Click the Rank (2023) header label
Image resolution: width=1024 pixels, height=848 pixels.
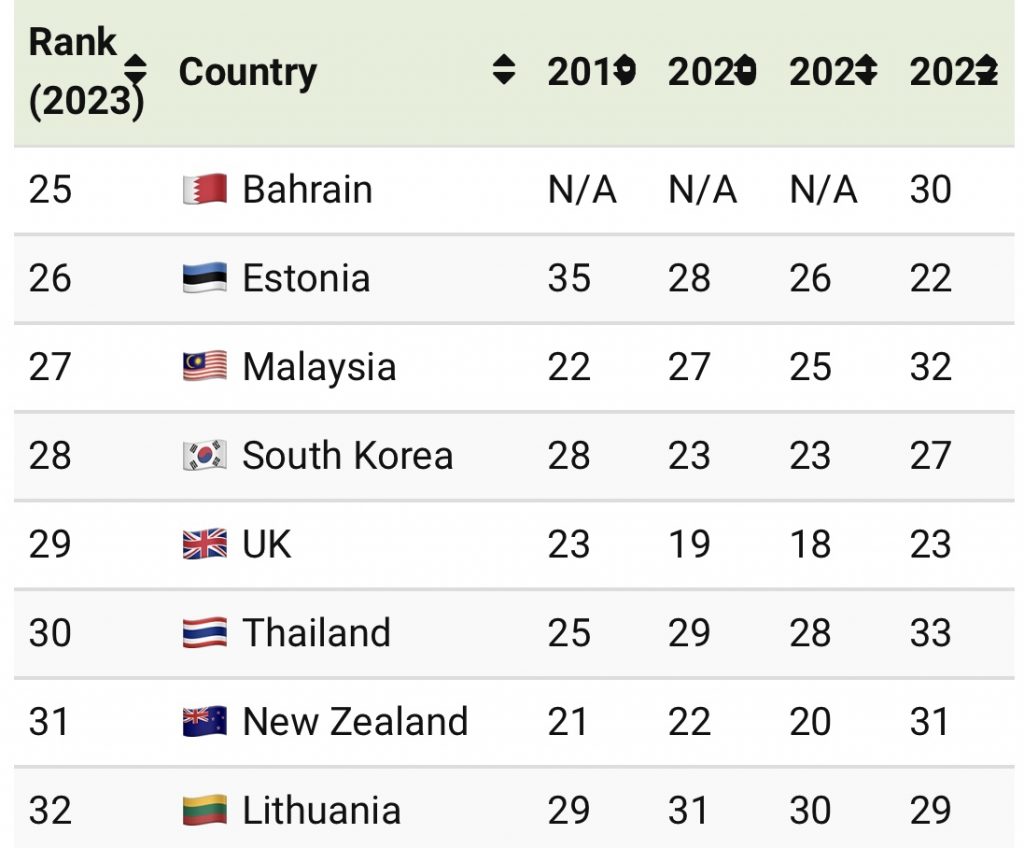tap(75, 72)
